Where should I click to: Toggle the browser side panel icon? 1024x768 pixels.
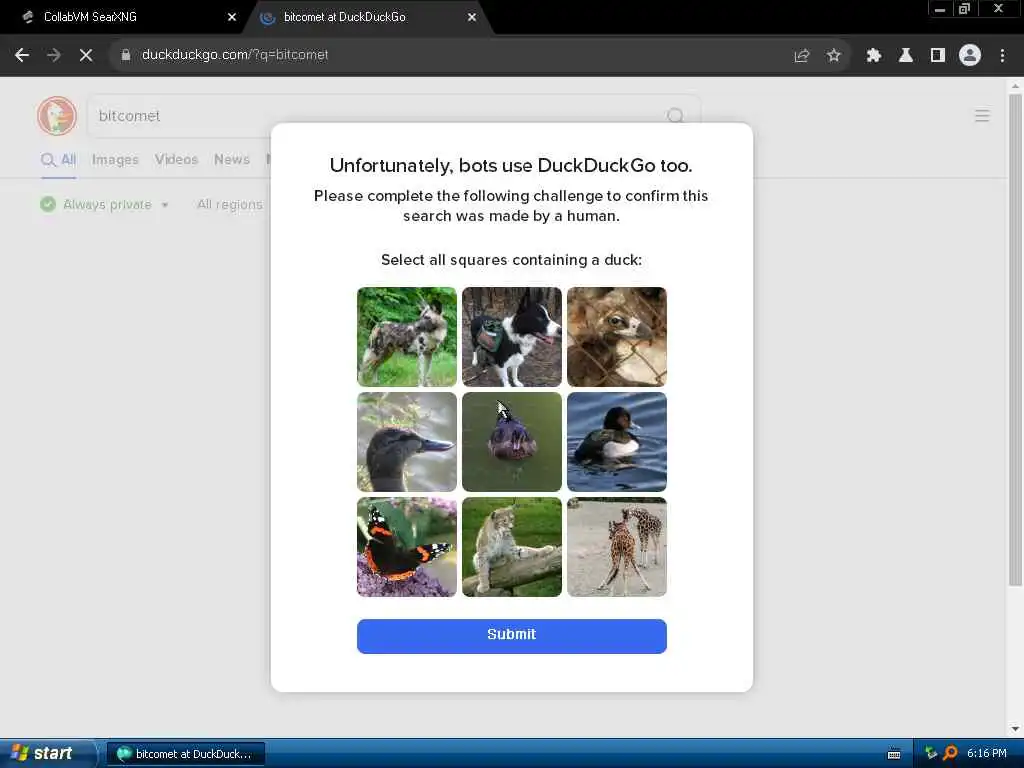938,56
